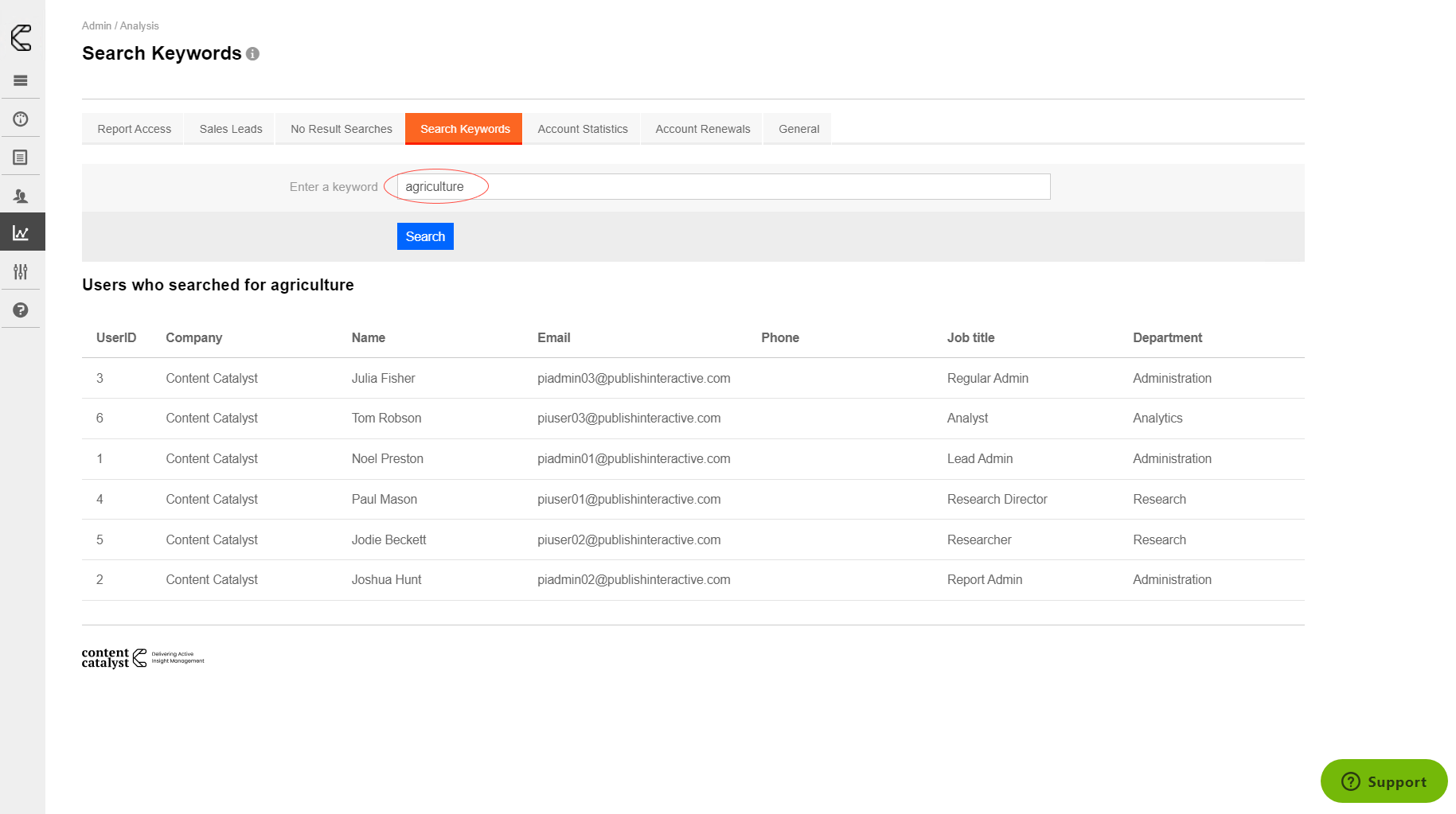Viewport: 1456px width, 814px height.
Task: Open the hamburger menu icon
Action: tap(21, 80)
